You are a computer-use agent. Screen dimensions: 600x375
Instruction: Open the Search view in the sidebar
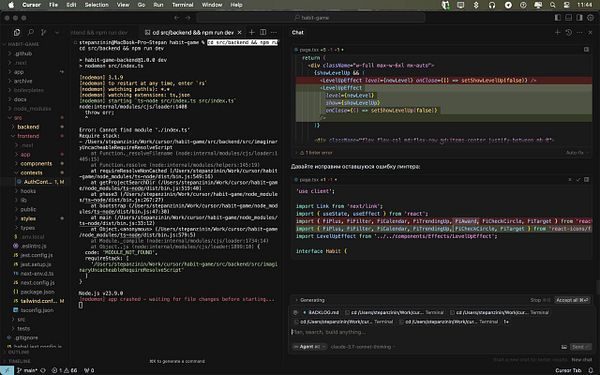(31, 33)
